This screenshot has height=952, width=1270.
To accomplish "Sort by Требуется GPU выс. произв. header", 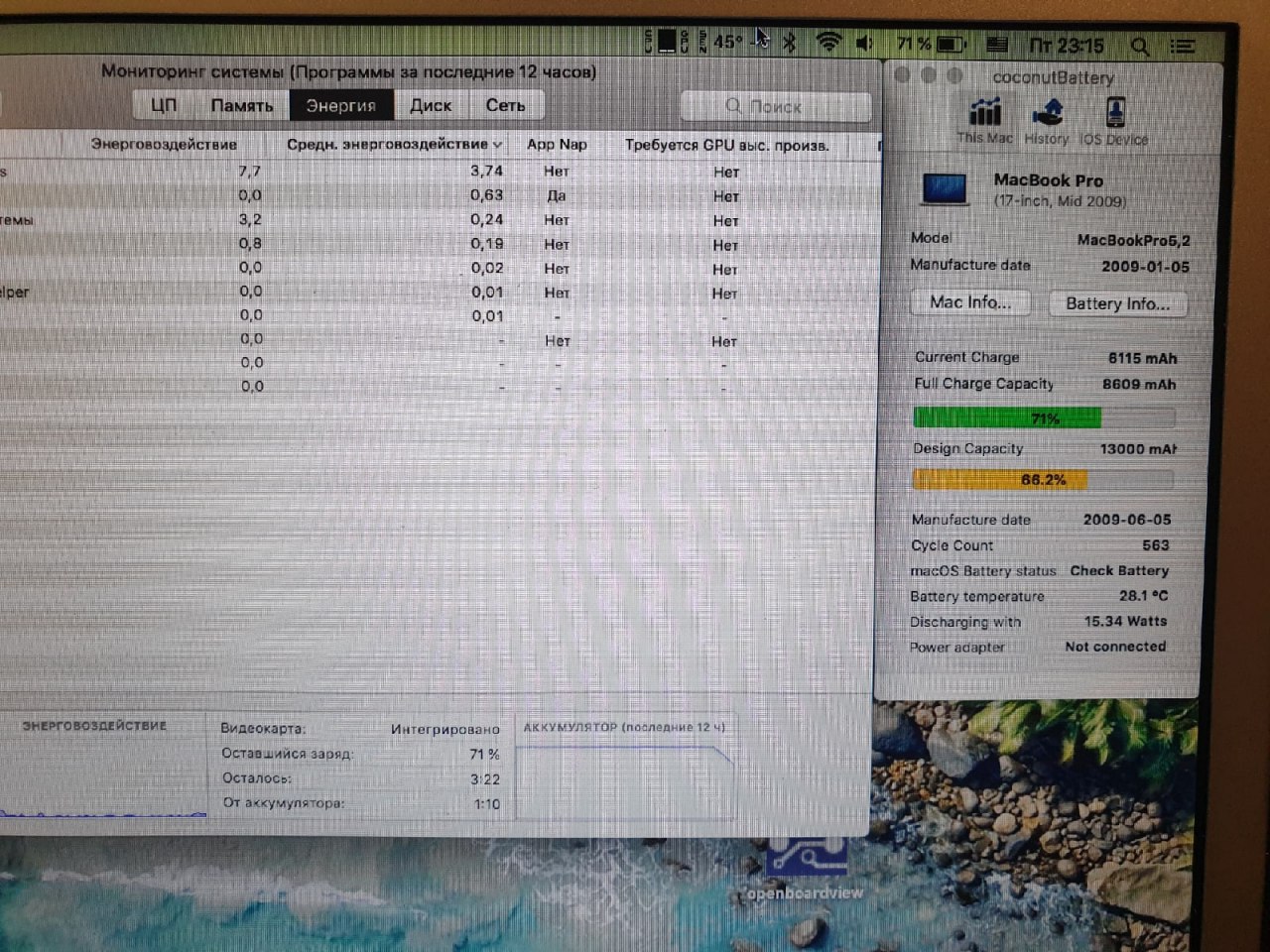I will pos(726,145).
